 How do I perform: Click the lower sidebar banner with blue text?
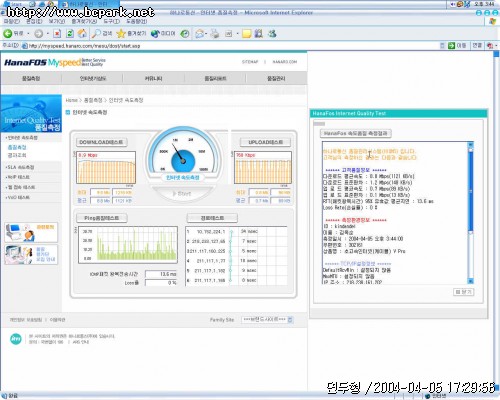31,255
